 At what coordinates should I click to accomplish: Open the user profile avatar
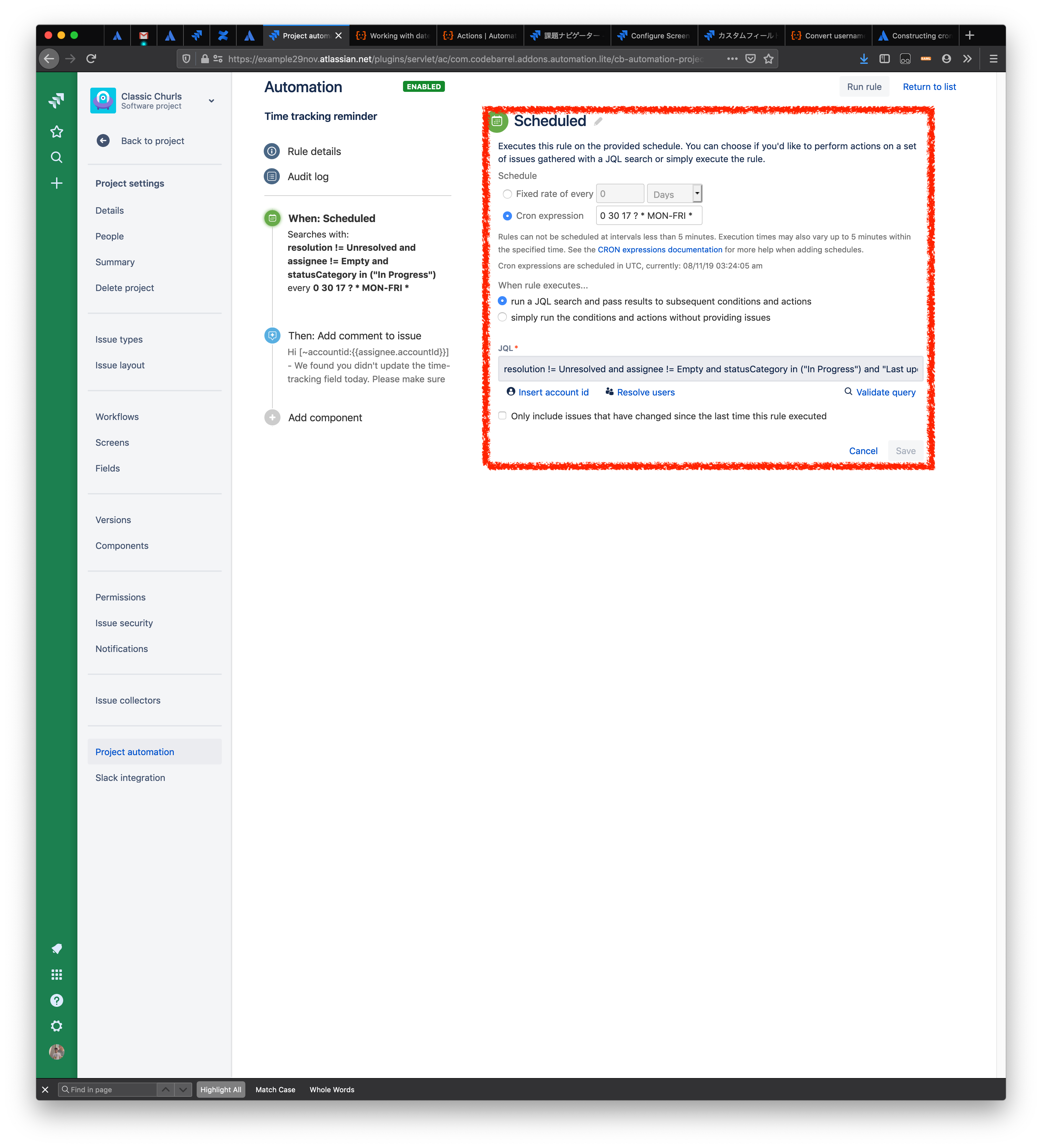(56, 1051)
